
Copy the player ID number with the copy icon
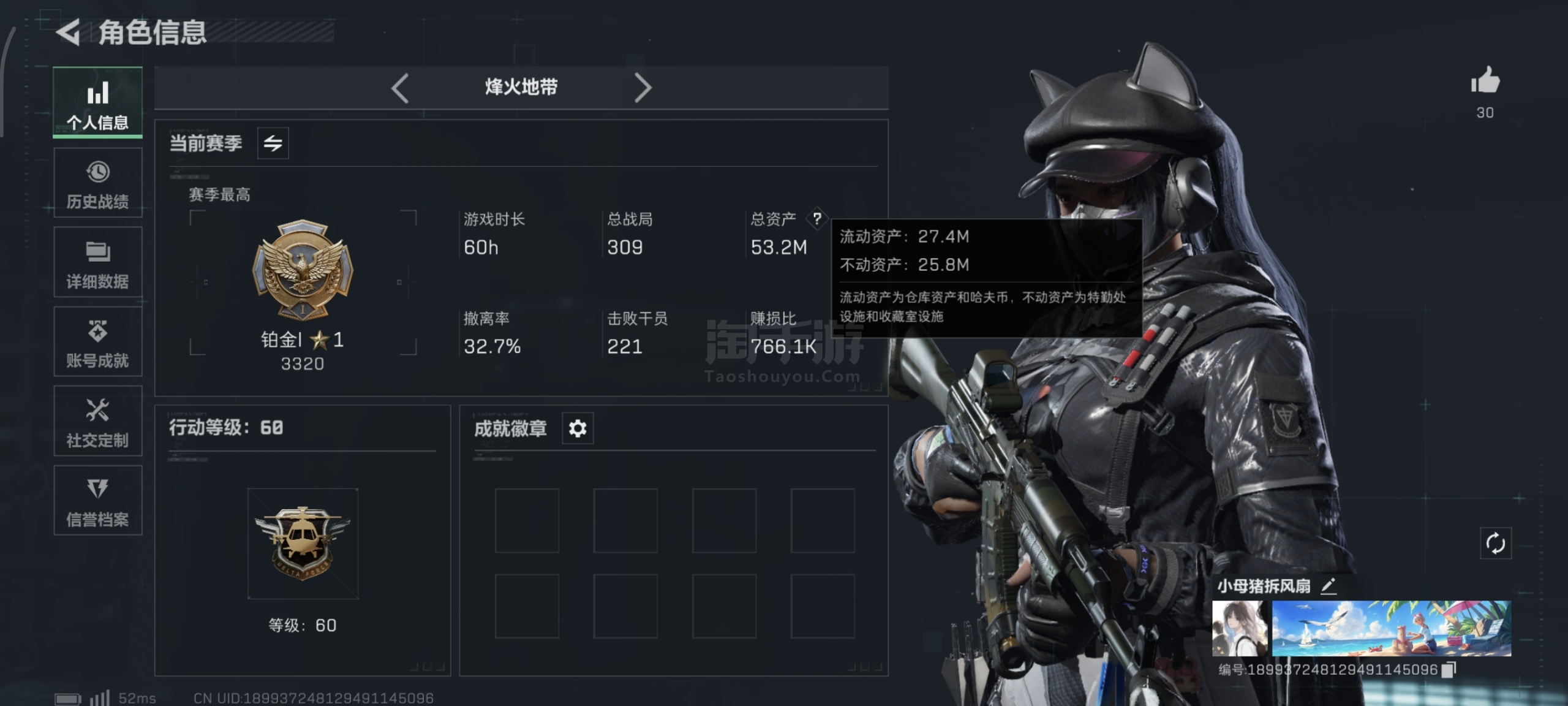(1449, 669)
